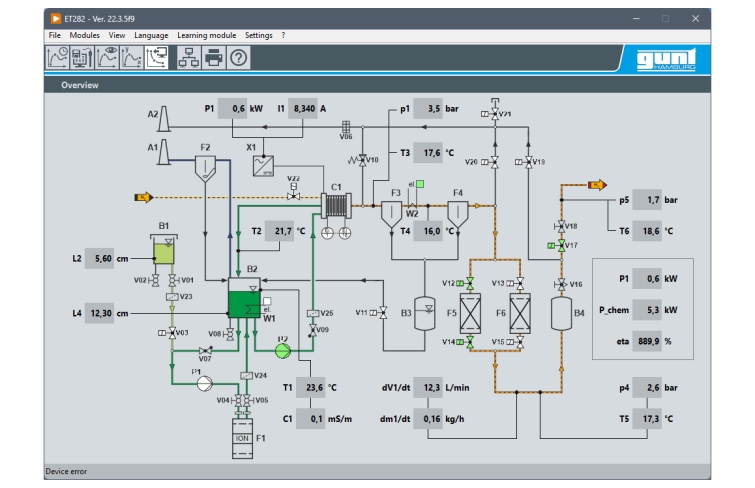Toggle valve V12 above filter F5
Viewport: 755px width, 488px height.
click(470, 284)
